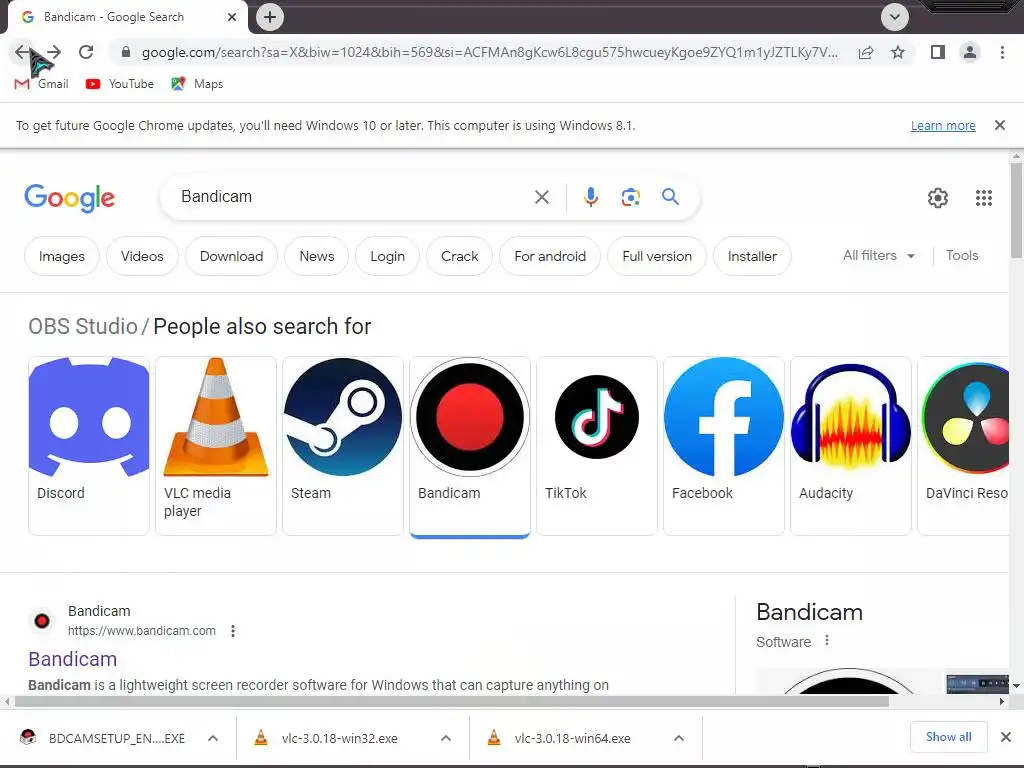1024x768 pixels.
Task: Show all downloads
Action: pyautogui.click(x=949, y=737)
